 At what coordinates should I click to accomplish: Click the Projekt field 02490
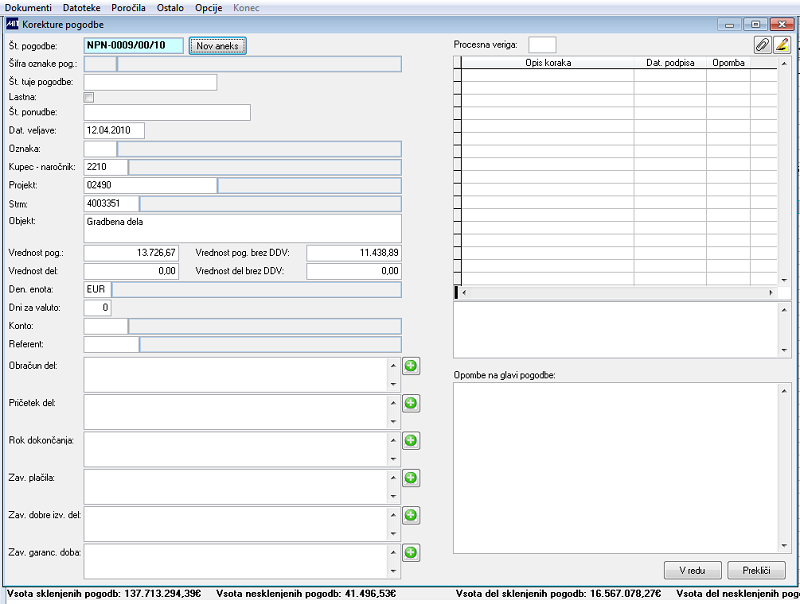[150, 185]
